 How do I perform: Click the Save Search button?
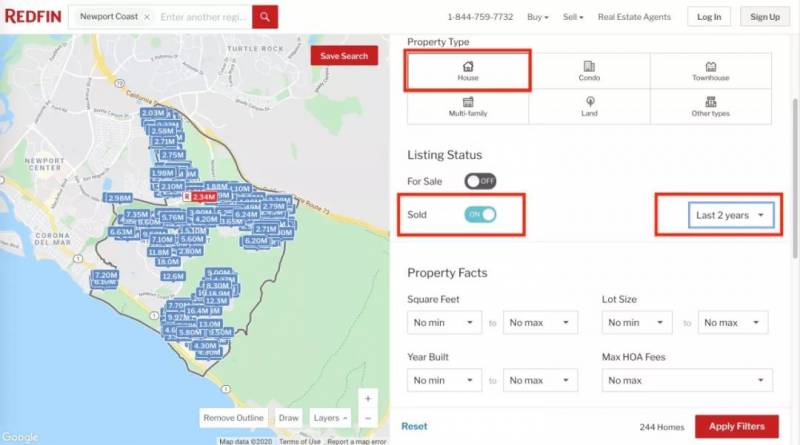[343, 56]
